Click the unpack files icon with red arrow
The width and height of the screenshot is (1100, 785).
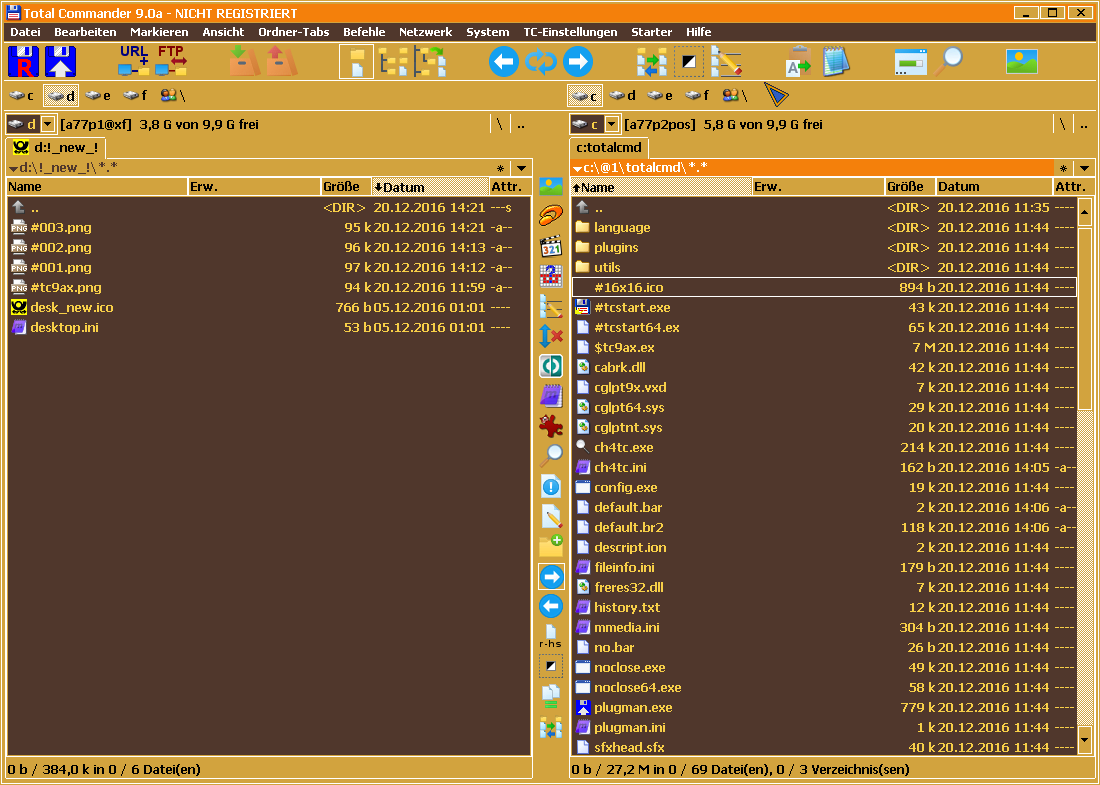pyautogui.click(x=281, y=62)
